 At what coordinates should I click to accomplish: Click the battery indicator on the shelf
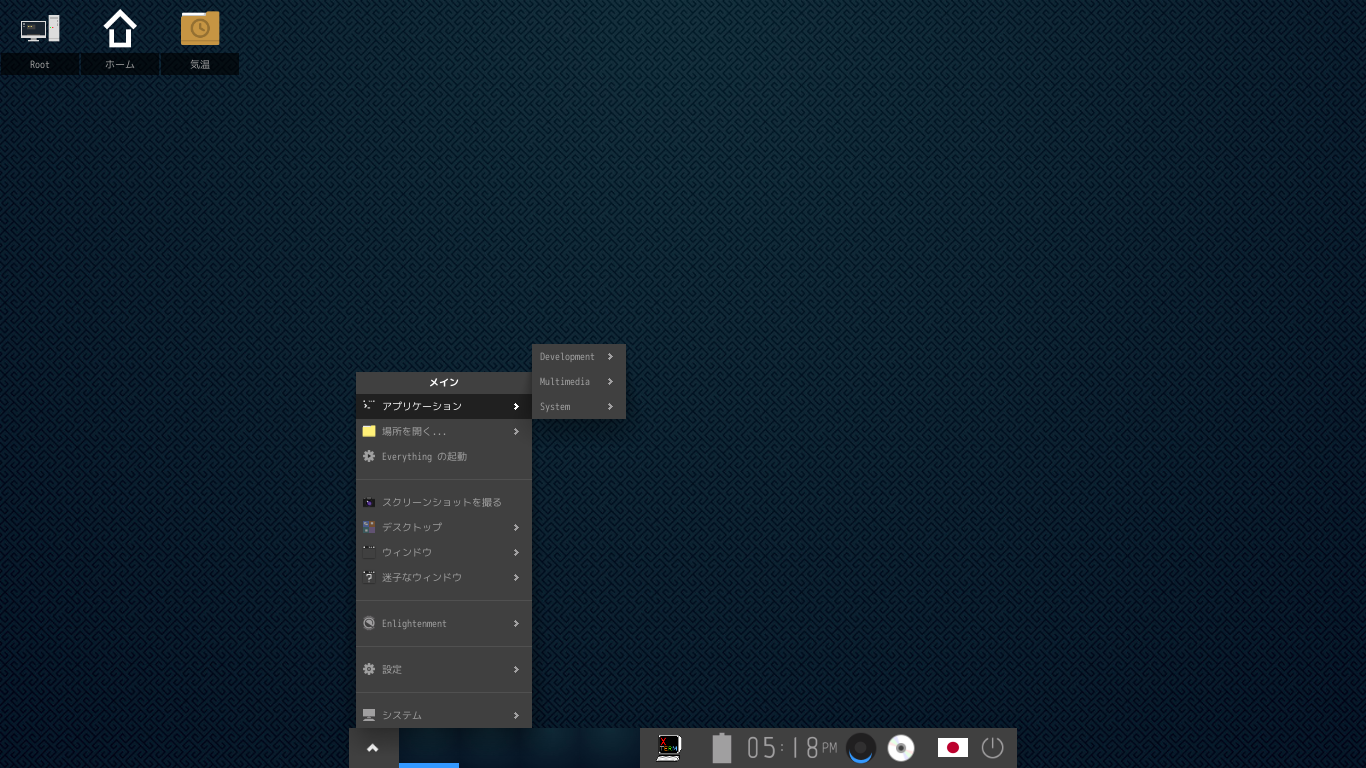pos(722,748)
